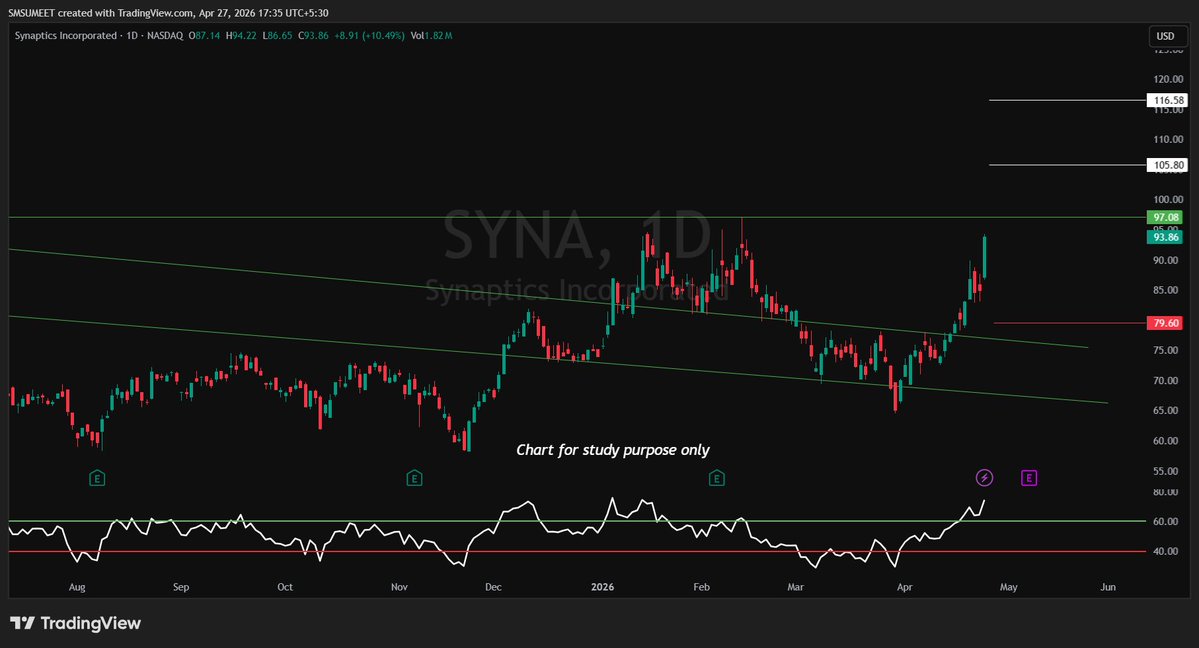Click the 65.00 price axis label

point(1165,410)
